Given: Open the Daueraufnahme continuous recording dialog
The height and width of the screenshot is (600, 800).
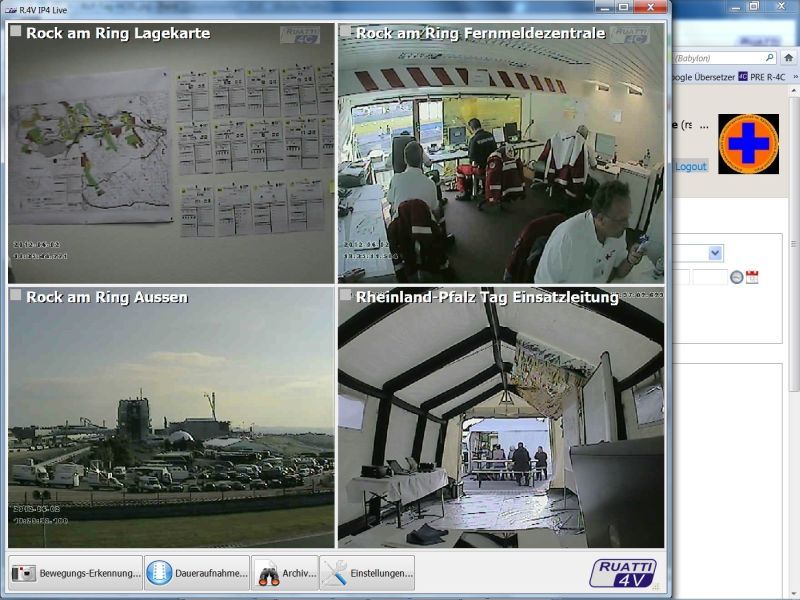Looking at the screenshot, I should click(x=197, y=573).
